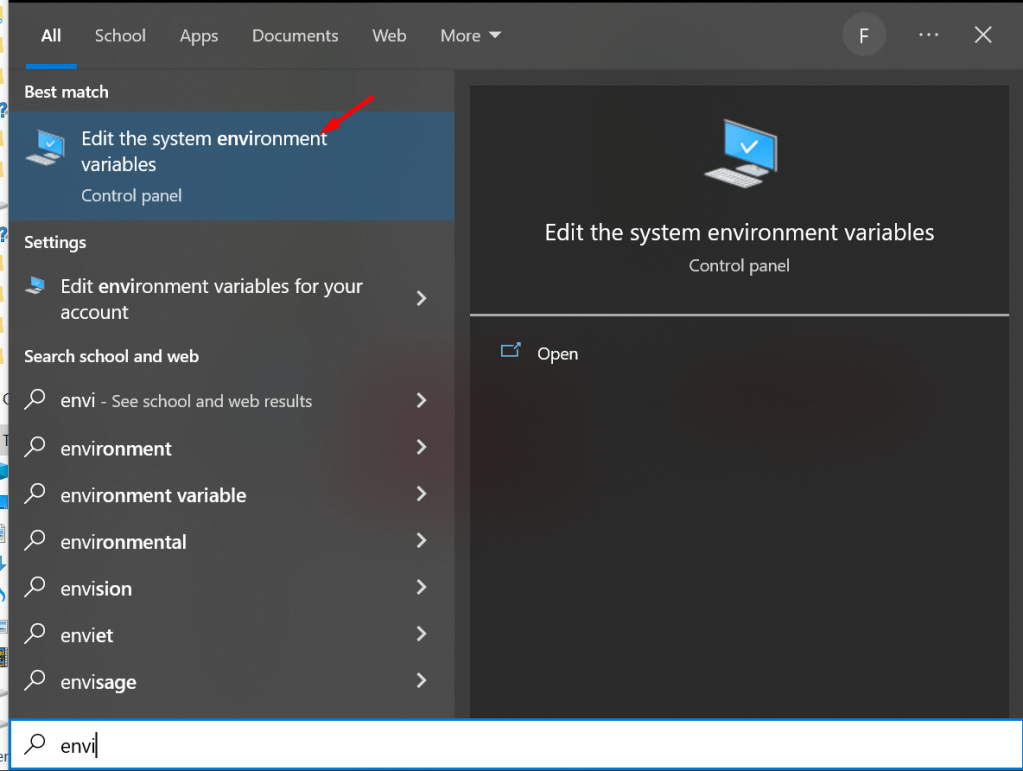Image resolution: width=1023 pixels, height=771 pixels.
Task: Expand arrow for Edit environment variables for your account
Action: (421, 298)
